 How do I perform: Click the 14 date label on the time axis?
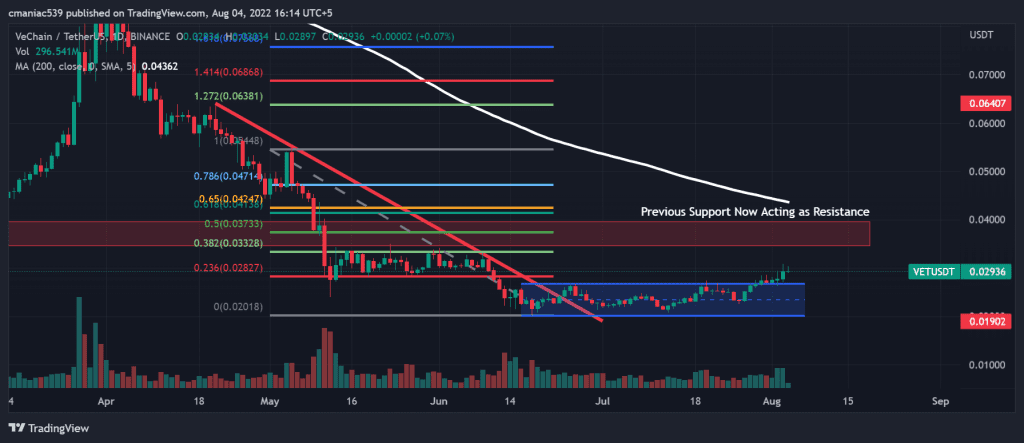511,400
